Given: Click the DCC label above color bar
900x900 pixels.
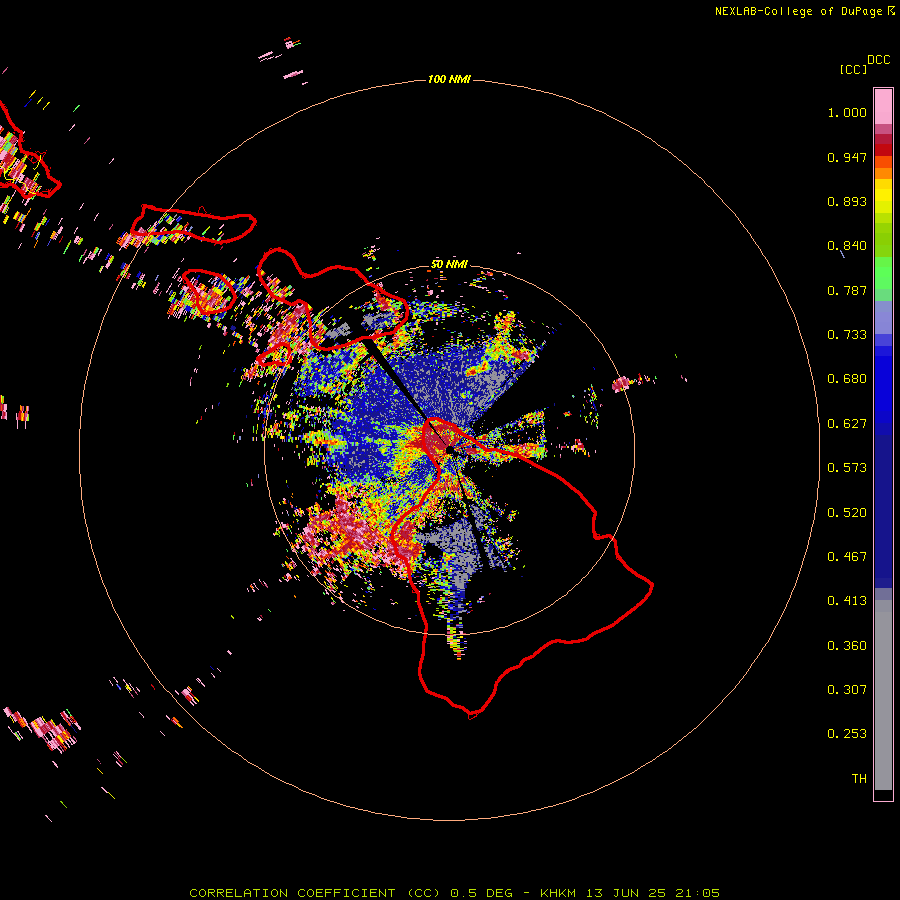Looking at the screenshot, I should coord(878,60).
